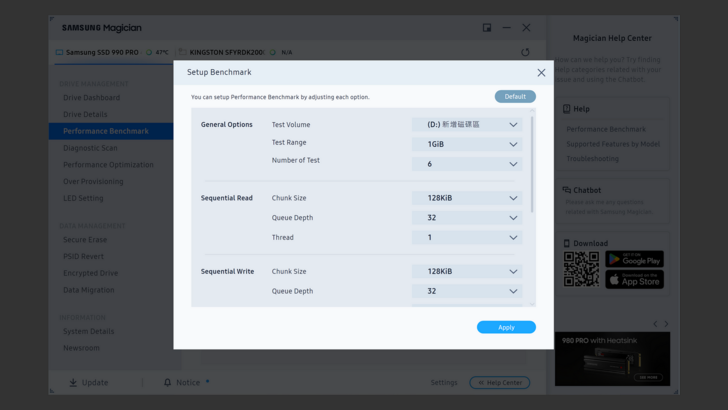Click the Help document icon
The width and height of the screenshot is (728, 410).
click(566, 109)
